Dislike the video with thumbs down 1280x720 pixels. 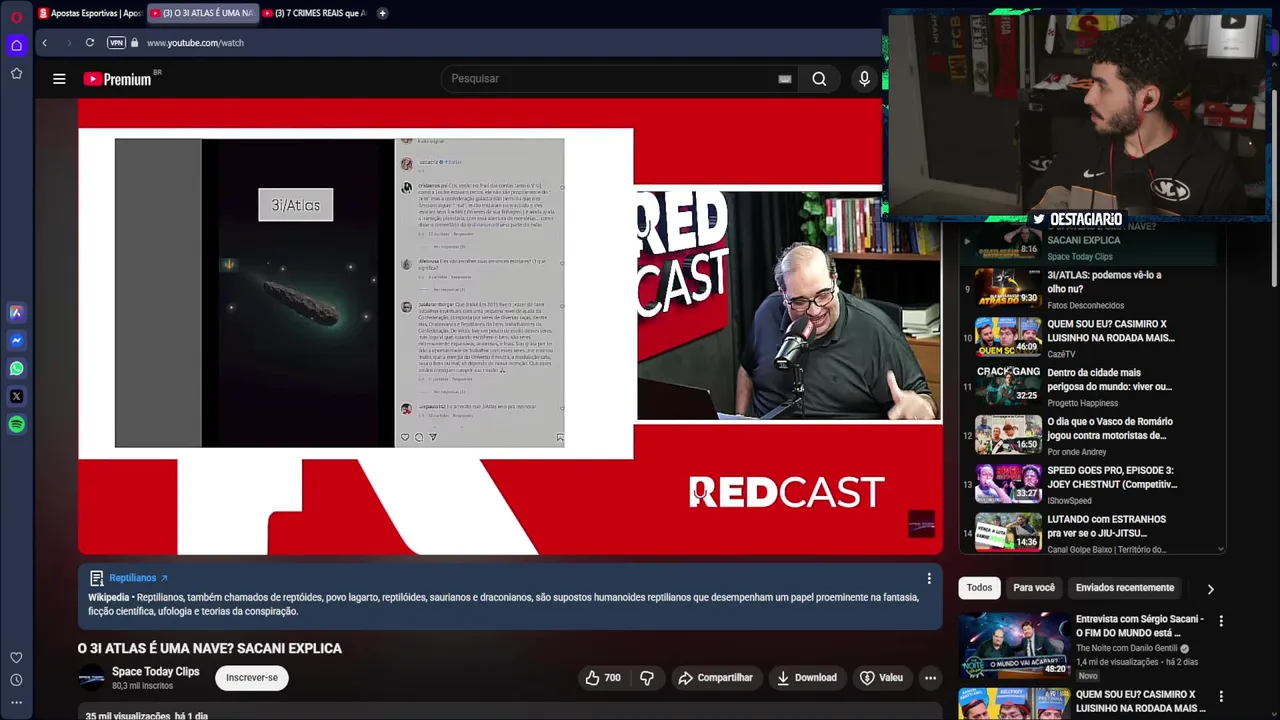pyautogui.click(x=647, y=678)
